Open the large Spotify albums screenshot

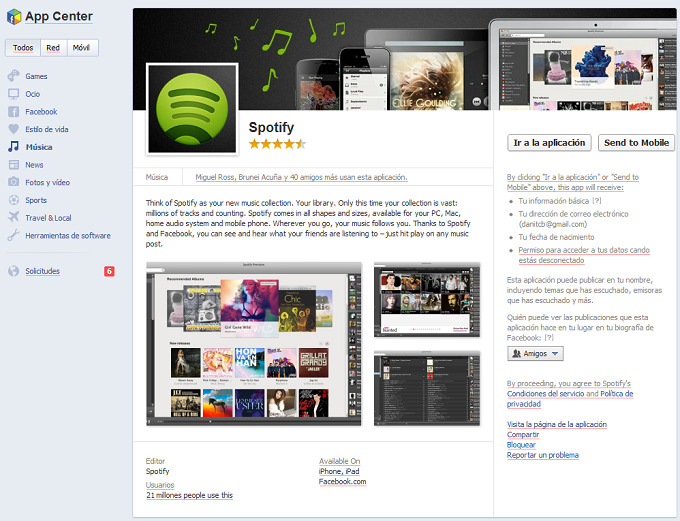pyautogui.click(x=254, y=344)
